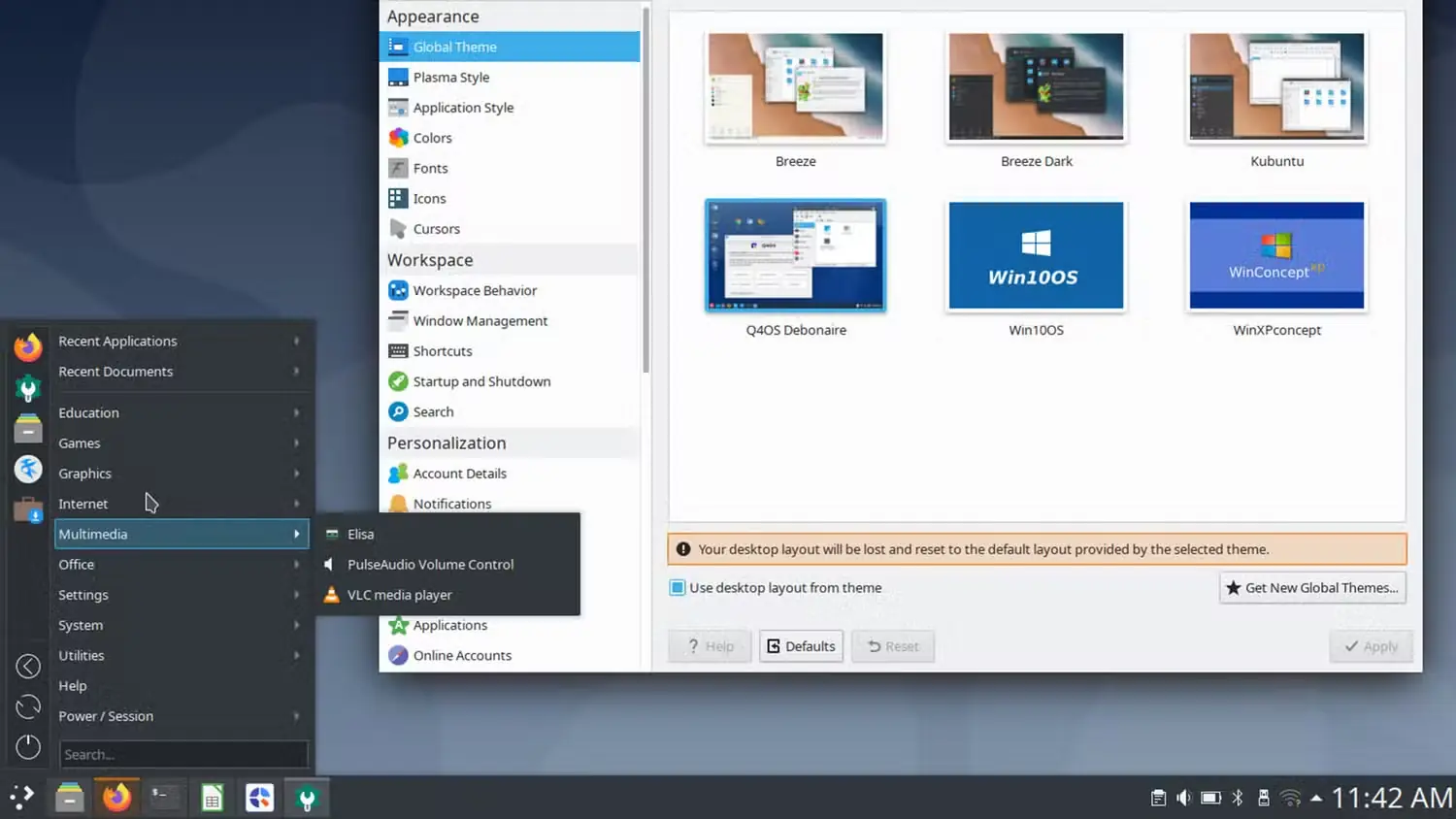Viewport: 1456px width, 819px height.
Task: Launch the terminal from the taskbar
Action: (164, 798)
